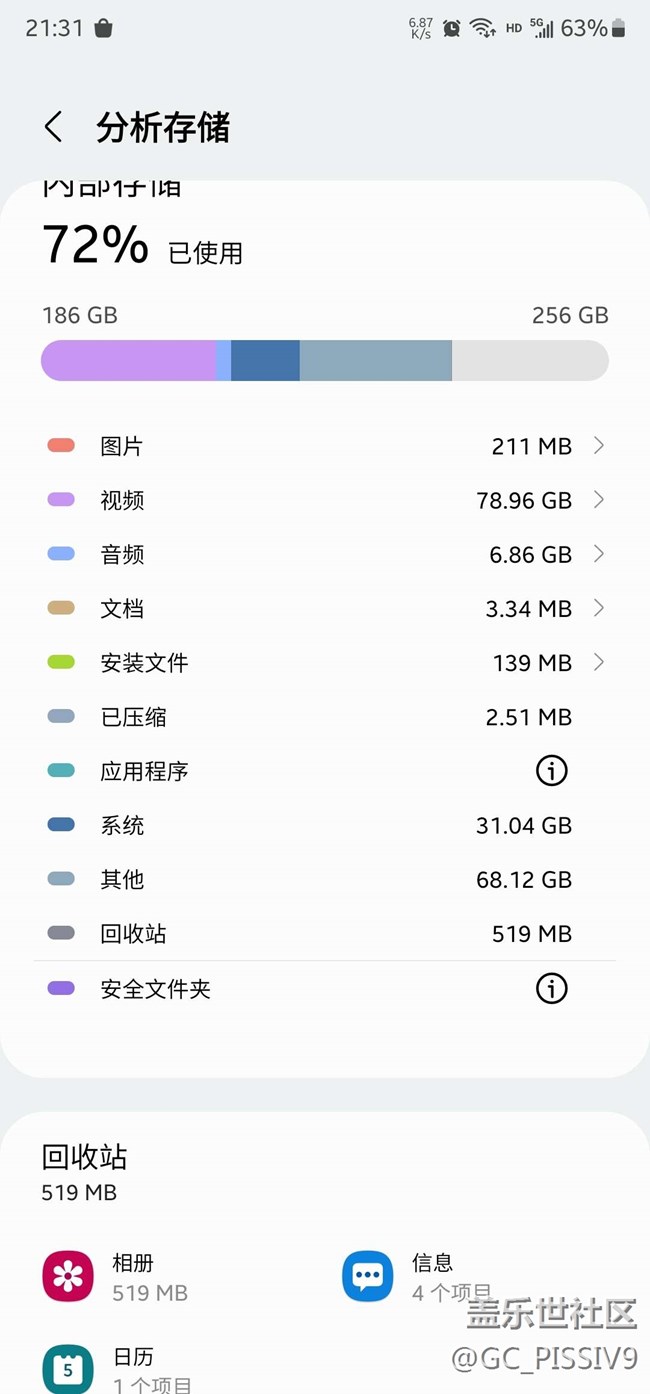650x1394 pixels.
Task: Tap the 视频 purple color legend dot
Action: coord(61,500)
